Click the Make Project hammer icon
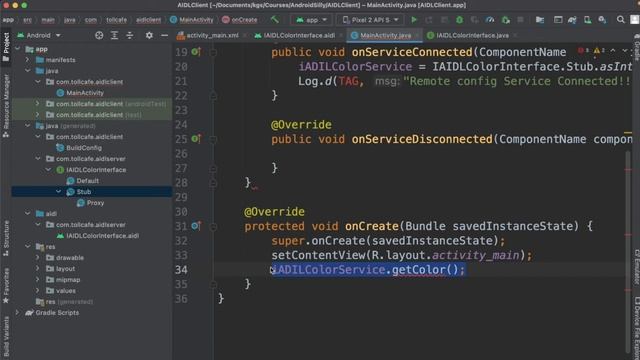The height and width of the screenshot is (360, 640). [x=275, y=19]
